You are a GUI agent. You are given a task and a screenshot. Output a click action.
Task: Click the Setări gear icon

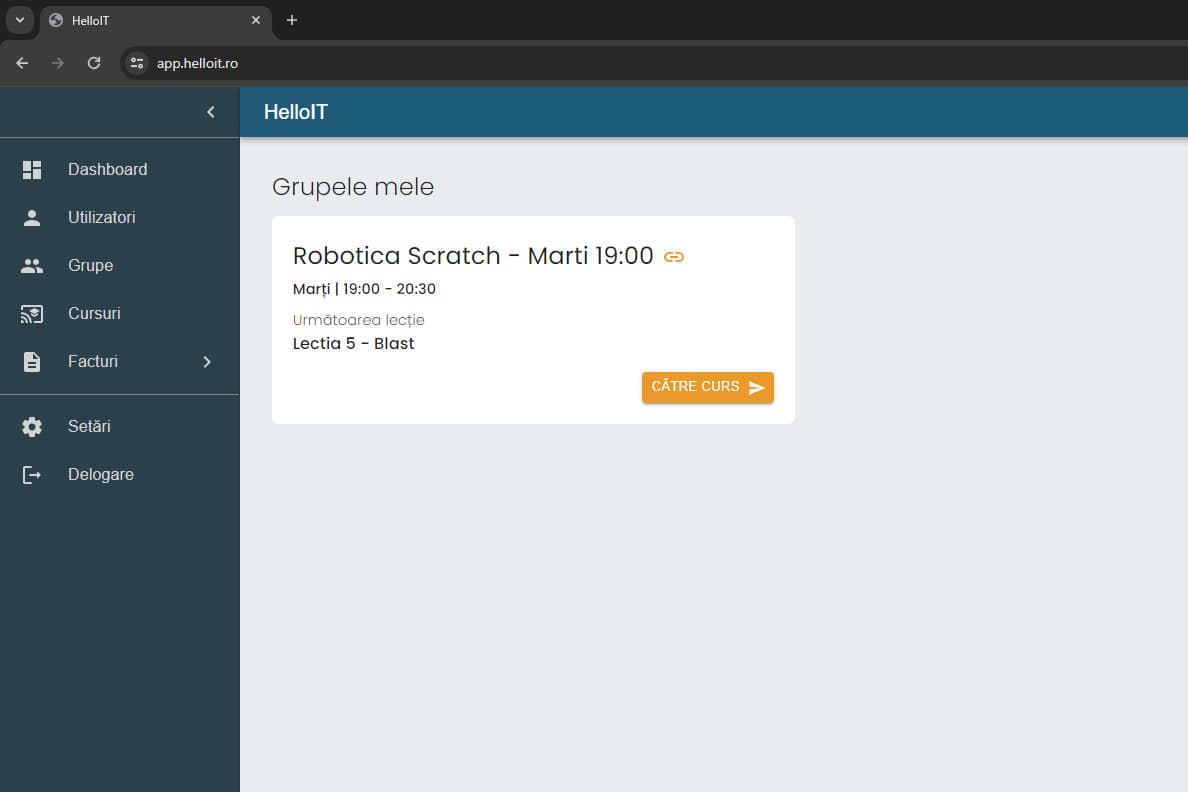pyautogui.click(x=32, y=427)
